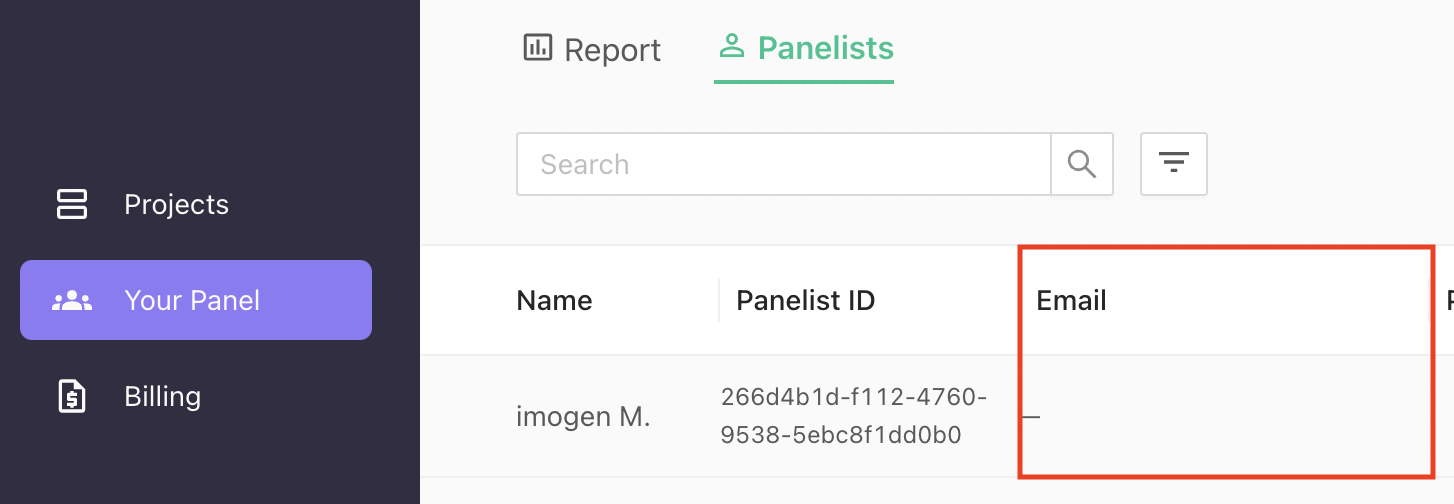This screenshot has height=504, width=1454.
Task: Click the column divider after Name header
Action: coord(719,300)
